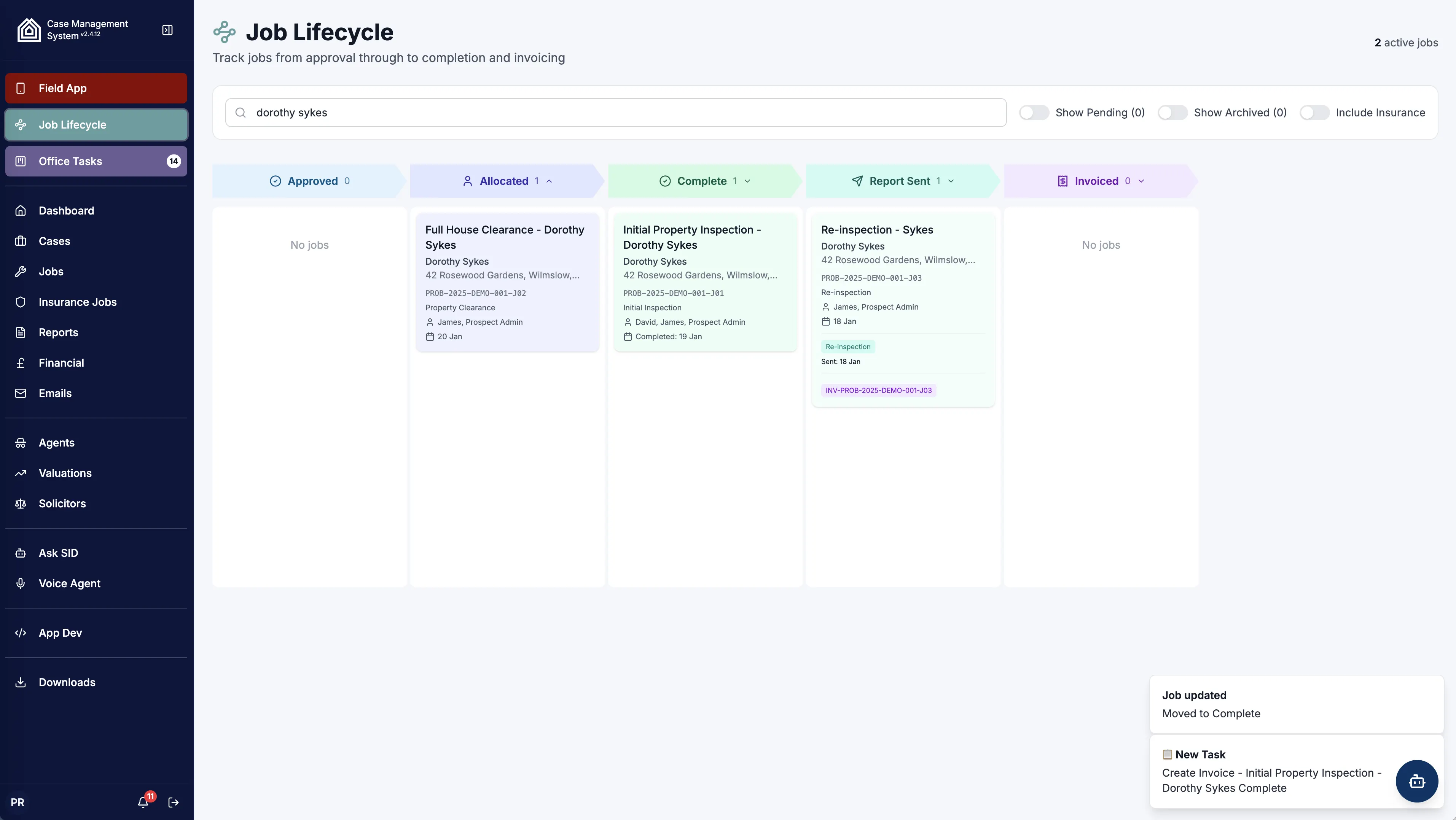Image resolution: width=1456 pixels, height=820 pixels.
Task: Click invoice tag INV-PROB-2025-DEMO-001-J03
Action: point(878,390)
